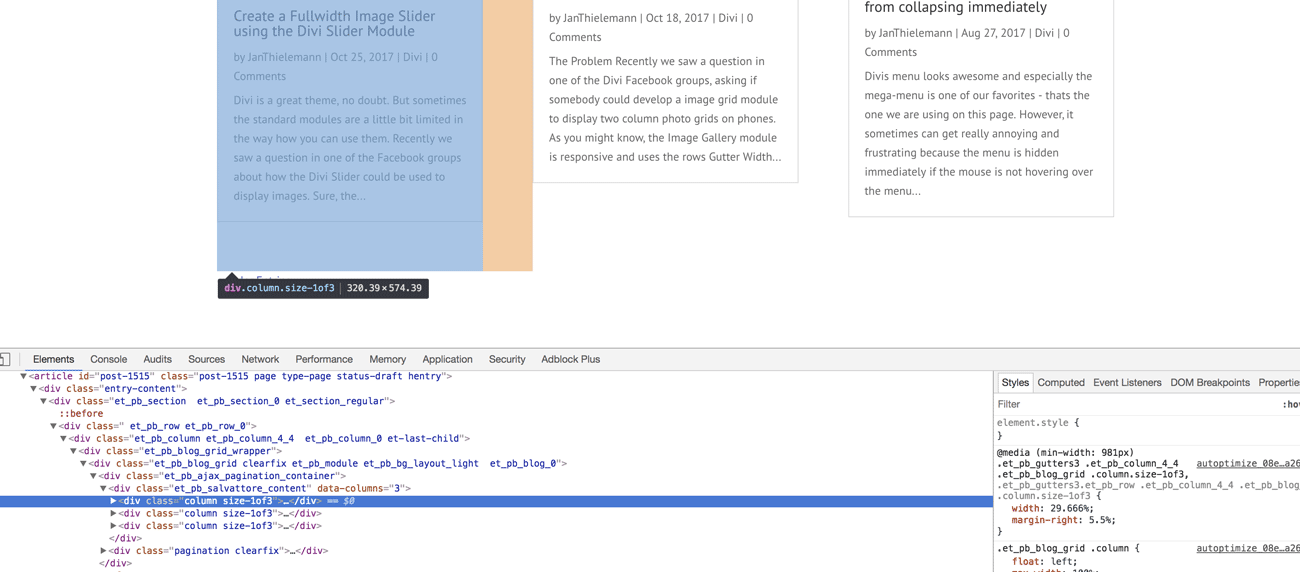Click the Styles Filter input field
Viewport: 1300px width, 572px height.
[x=1130, y=405]
